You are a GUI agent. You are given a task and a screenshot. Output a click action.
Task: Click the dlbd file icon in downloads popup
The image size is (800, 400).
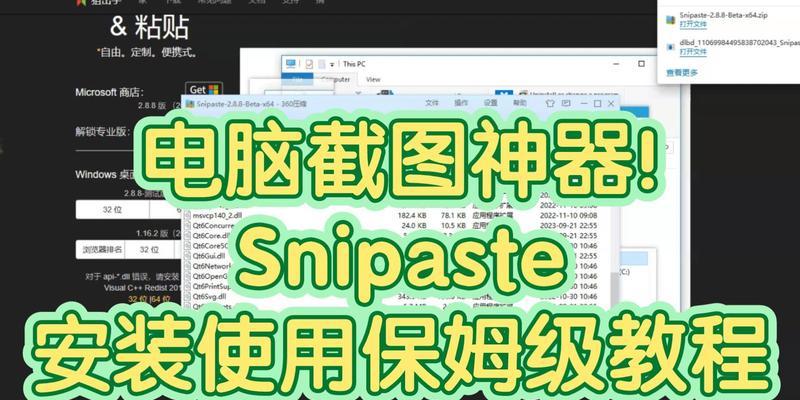coord(669,47)
